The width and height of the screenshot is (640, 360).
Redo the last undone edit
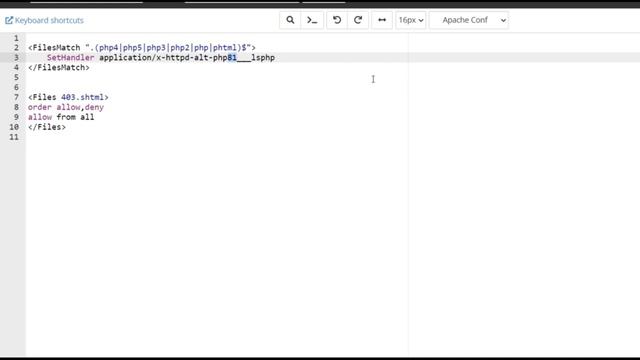(x=358, y=20)
